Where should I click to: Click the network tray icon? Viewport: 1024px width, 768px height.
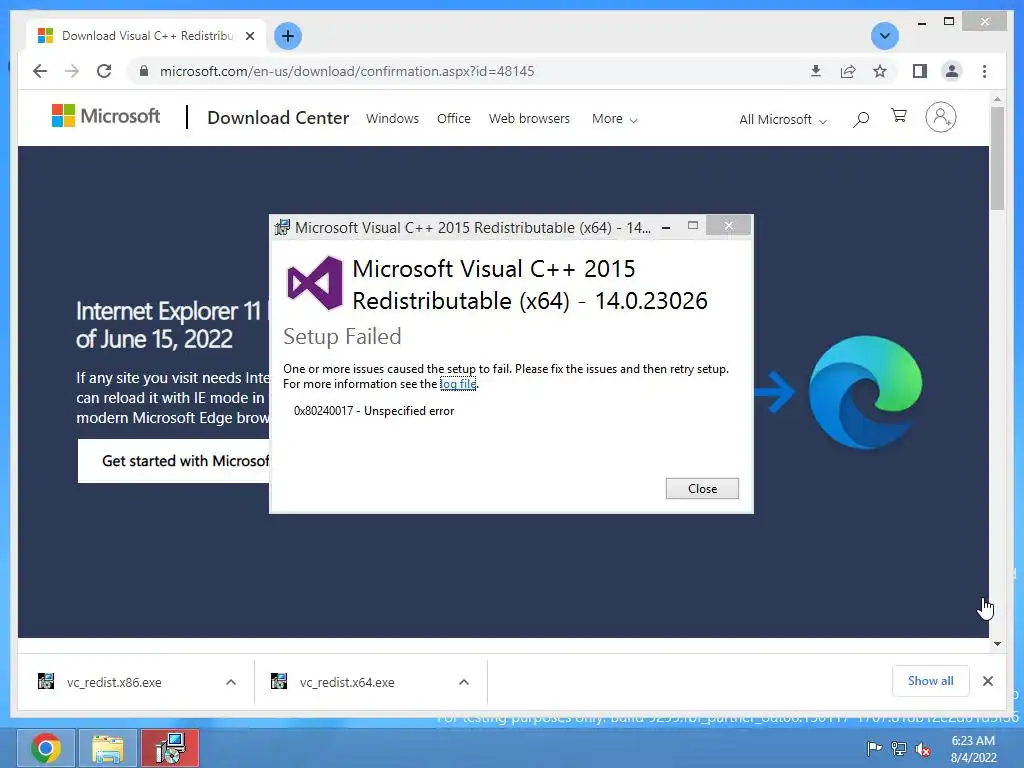click(x=899, y=748)
